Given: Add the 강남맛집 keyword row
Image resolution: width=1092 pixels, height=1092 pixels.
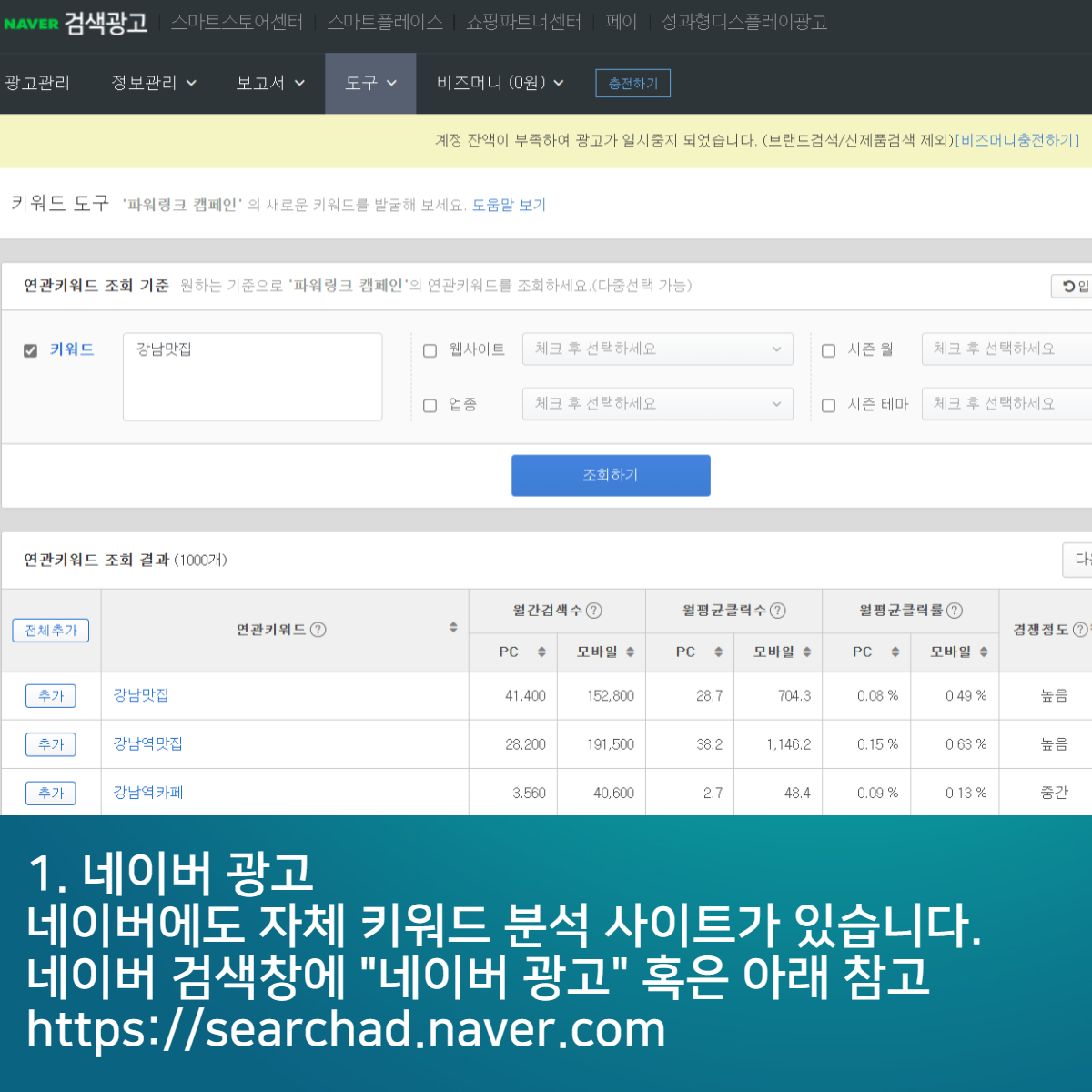Looking at the screenshot, I should pyautogui.click(x=51, y=696).
